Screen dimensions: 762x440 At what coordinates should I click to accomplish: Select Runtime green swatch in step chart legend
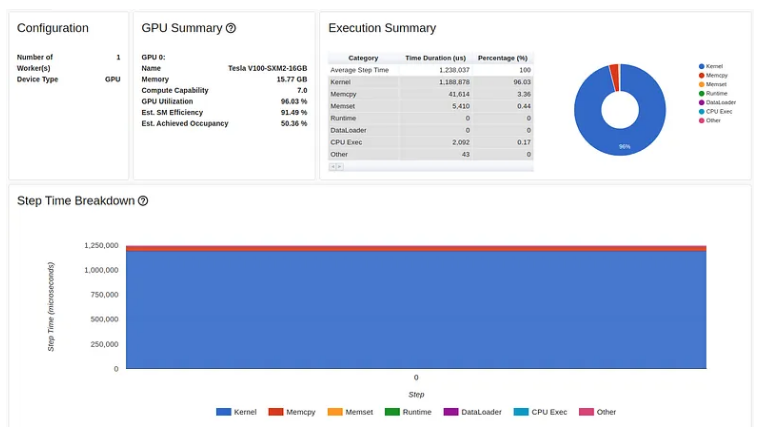tap(392, 412)
